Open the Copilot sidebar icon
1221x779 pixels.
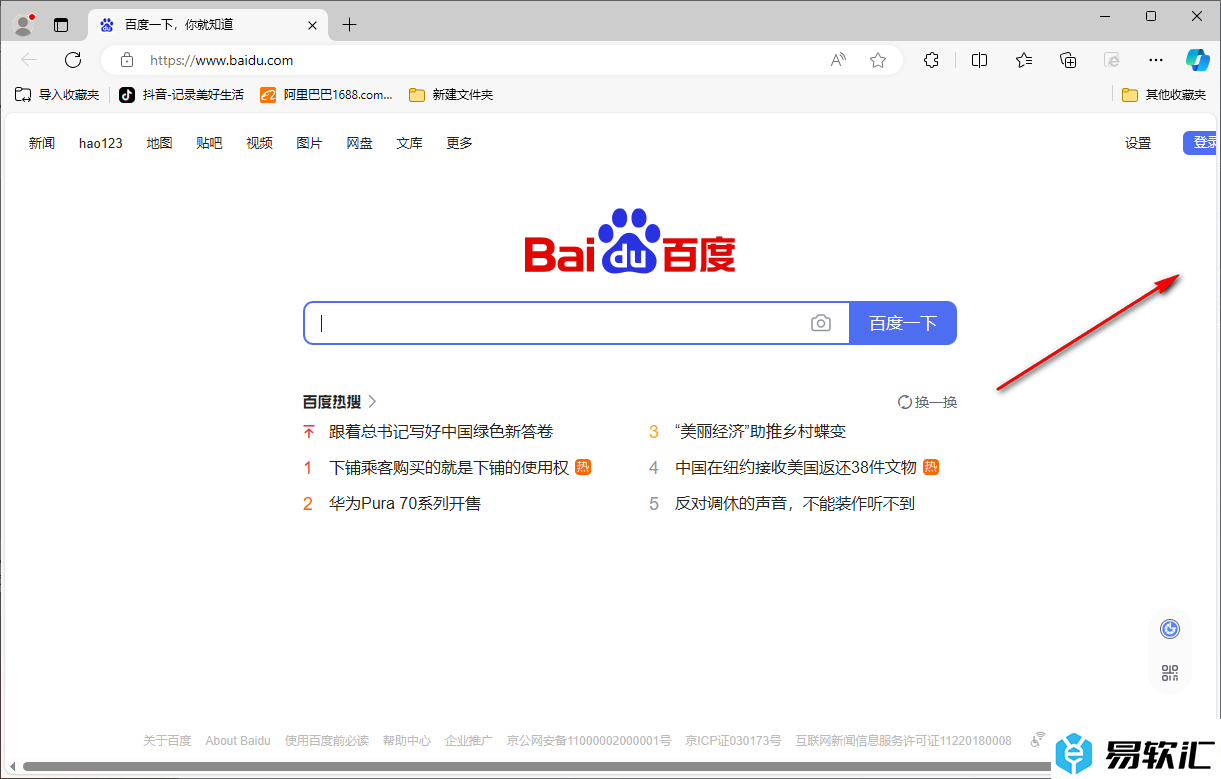click(x=1198, y=60)
